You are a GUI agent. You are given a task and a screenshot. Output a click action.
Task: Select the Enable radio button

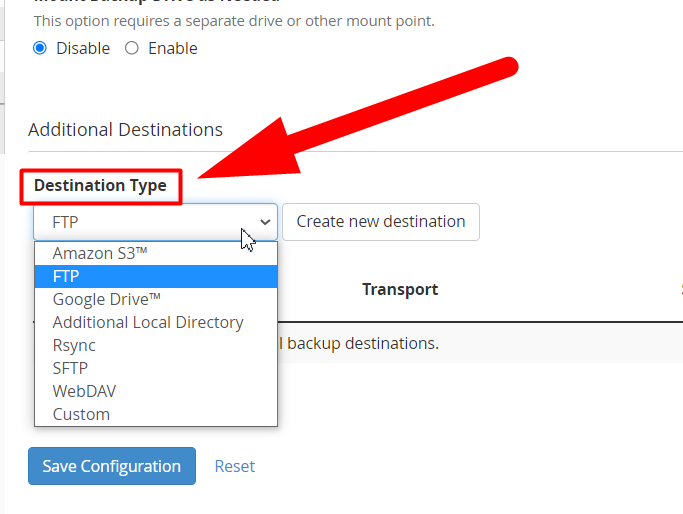[132, 48]
